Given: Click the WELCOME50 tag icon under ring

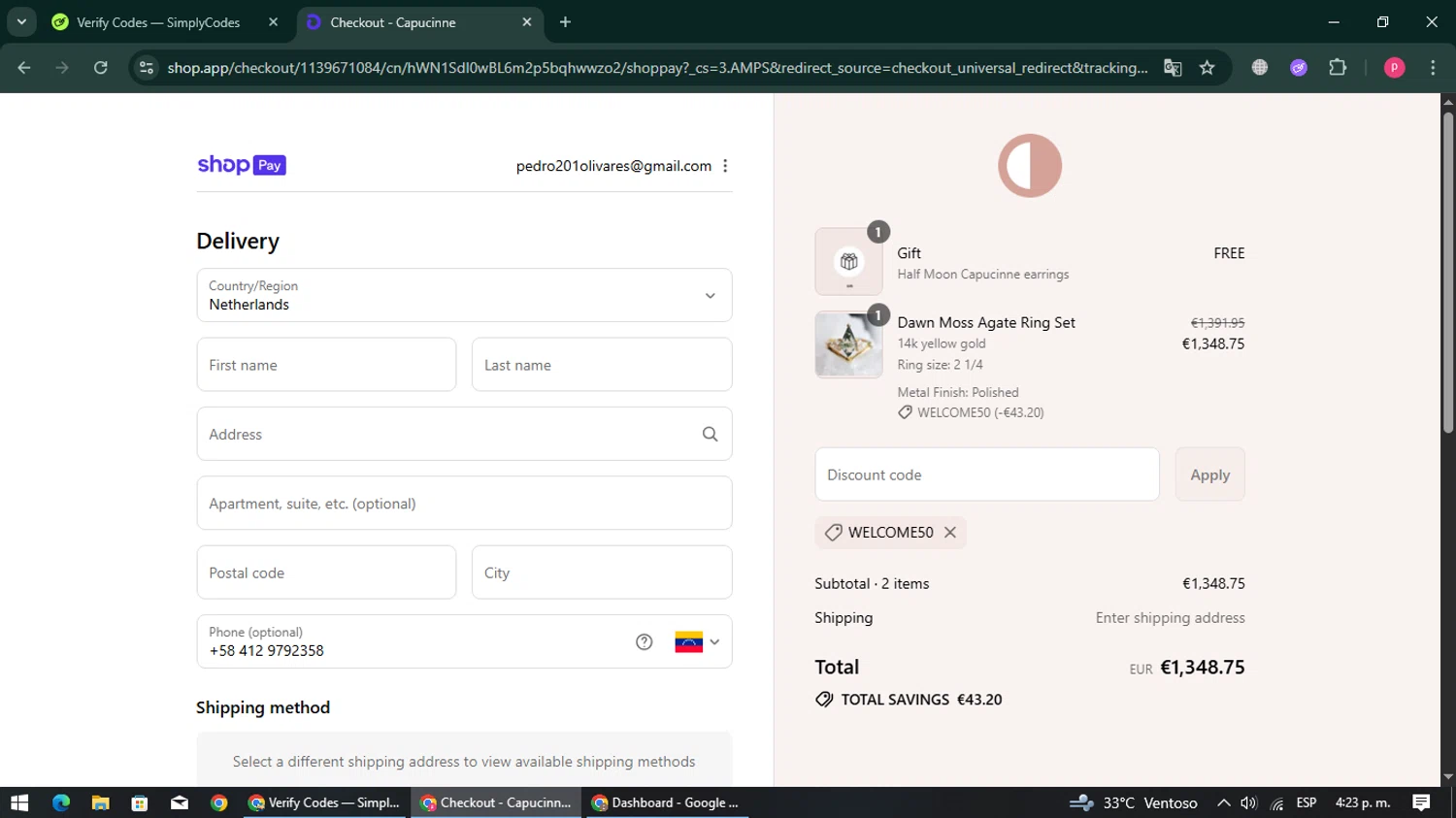Looking at the screenshot, I should [x=905, y=412].
